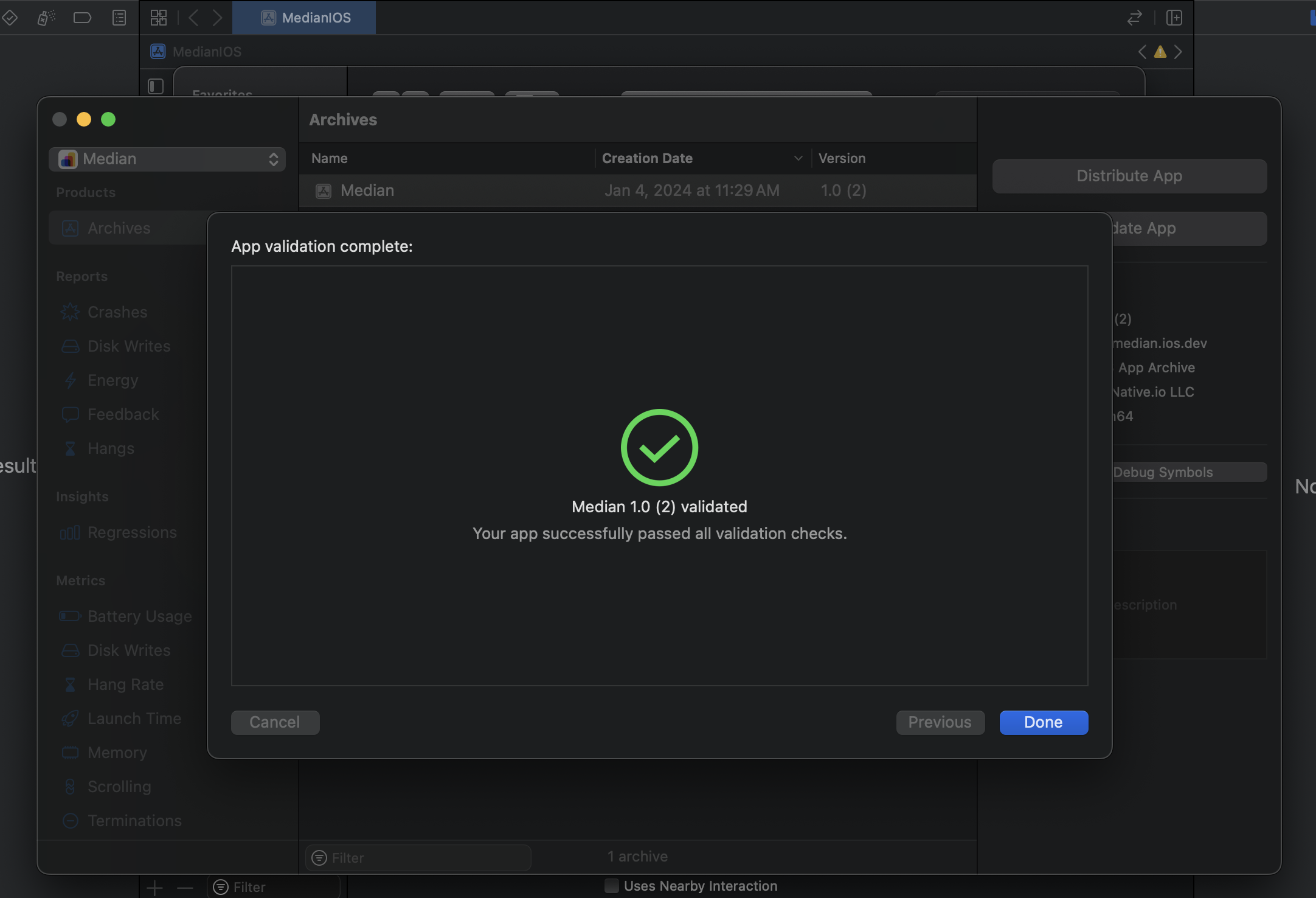Open the Energy report

[x=113, y=380]
